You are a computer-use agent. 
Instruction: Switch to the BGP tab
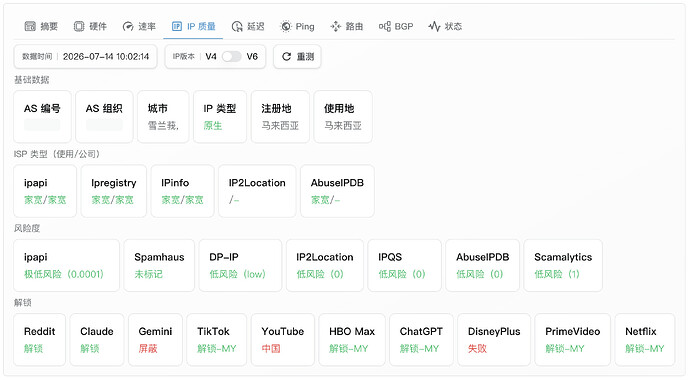click(x=396, y=26)
